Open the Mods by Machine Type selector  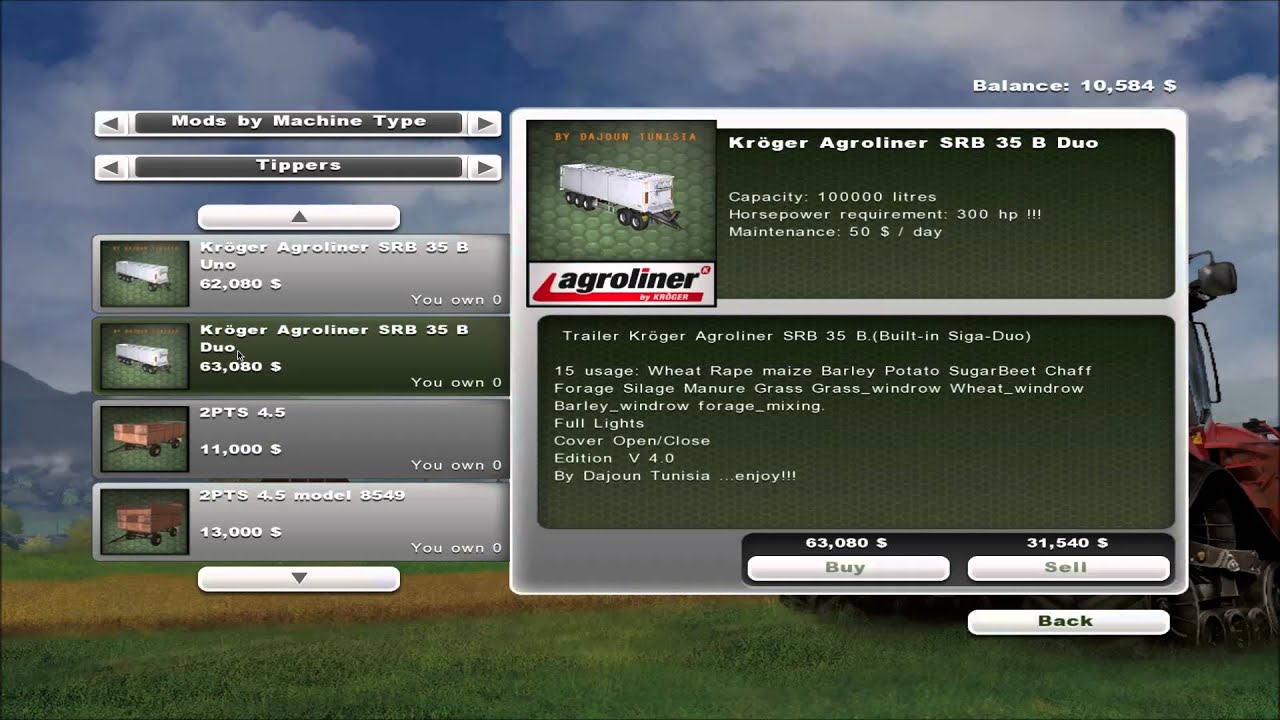[298, 122]
